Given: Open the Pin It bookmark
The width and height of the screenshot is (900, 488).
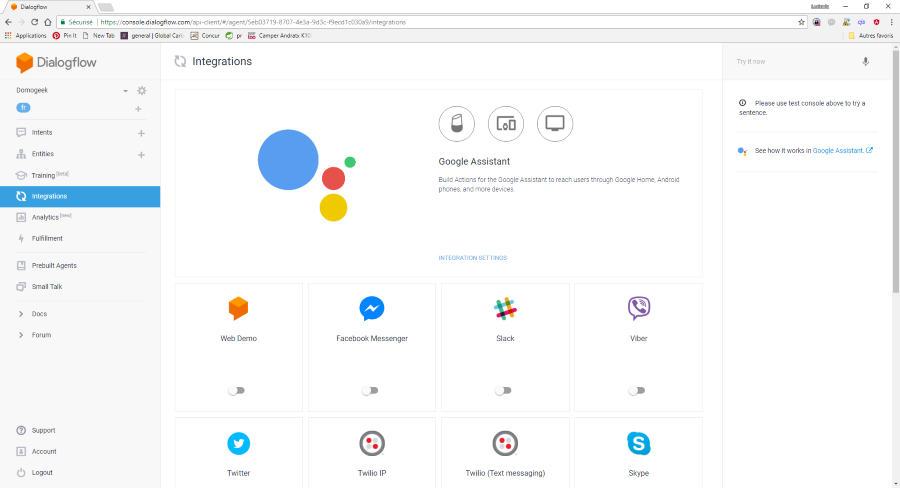Looking at the screenshot, I should pyautogui.click(x=64, y=36).
